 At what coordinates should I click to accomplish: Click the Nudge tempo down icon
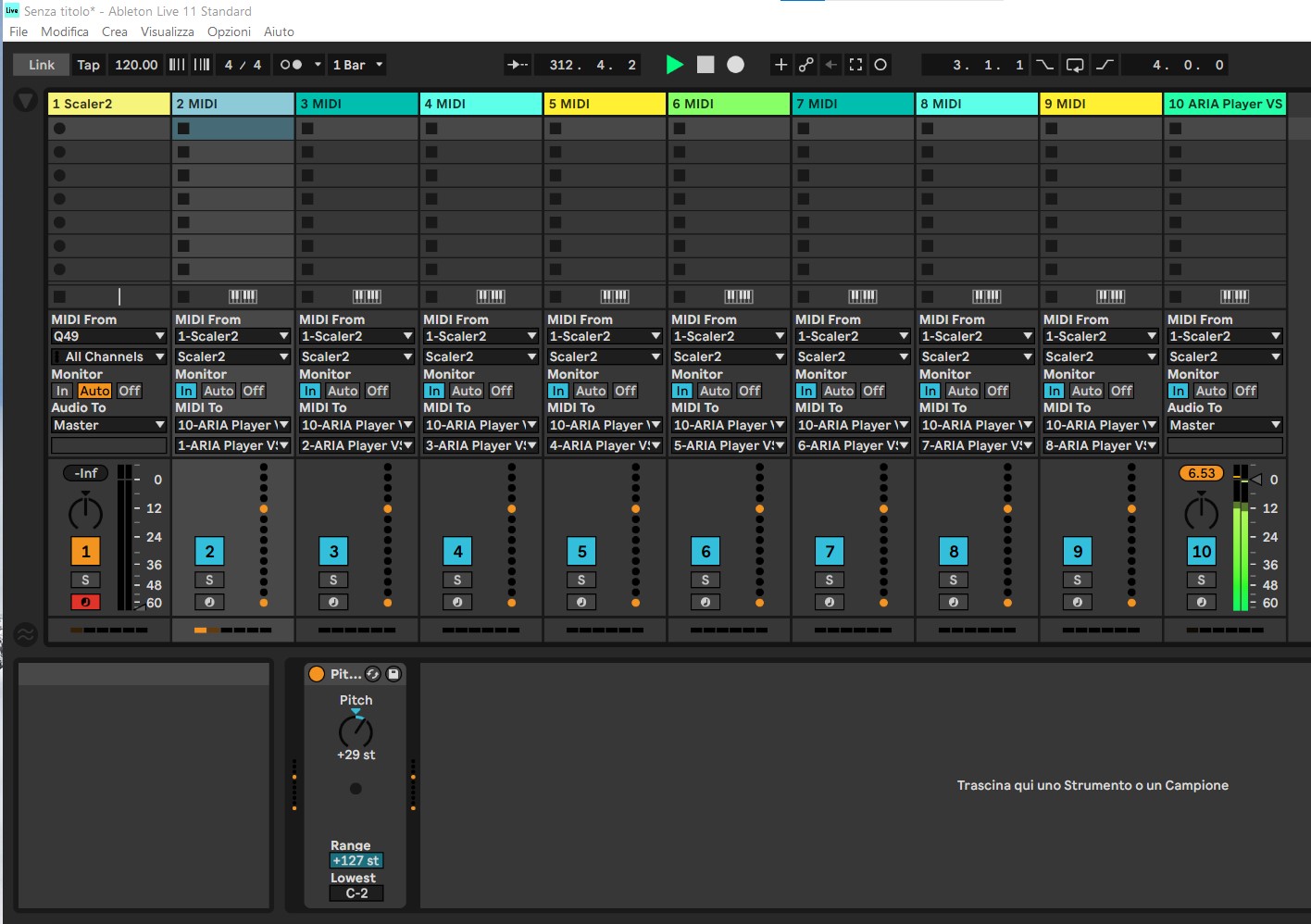[176, 65]
